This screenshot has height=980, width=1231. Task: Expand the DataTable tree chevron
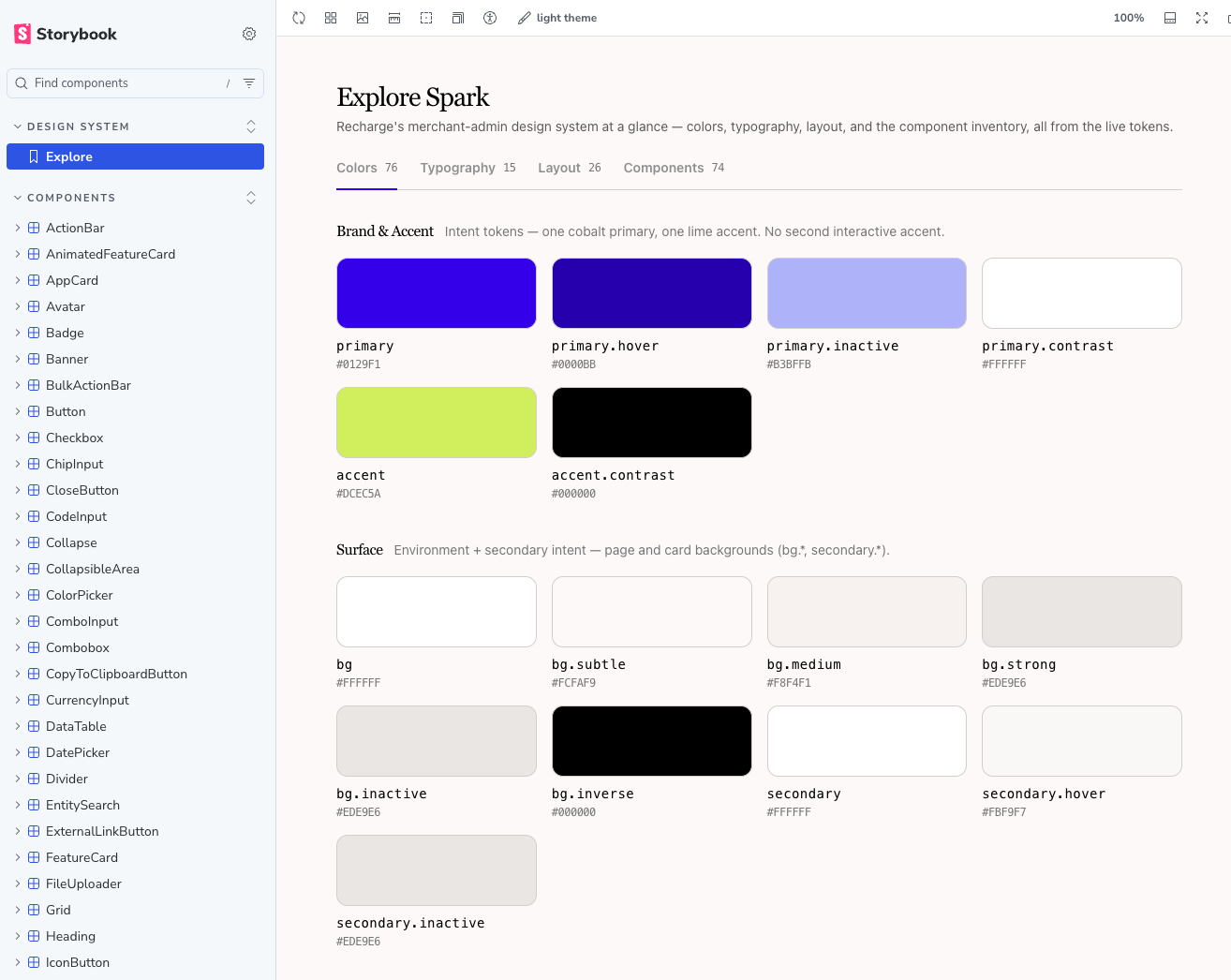tap(17, 726)
